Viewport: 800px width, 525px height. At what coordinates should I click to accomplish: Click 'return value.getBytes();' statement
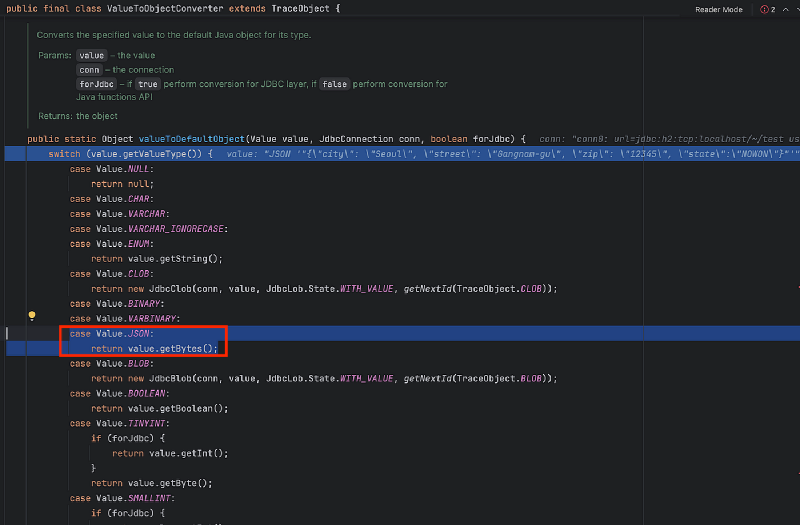[155, 348]
